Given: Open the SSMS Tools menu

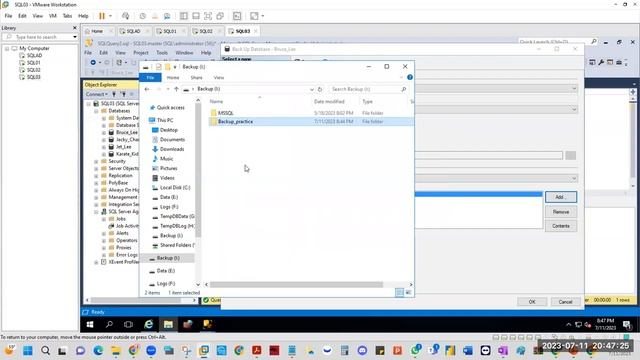Looking at the screenshot, I should [162, 53].
